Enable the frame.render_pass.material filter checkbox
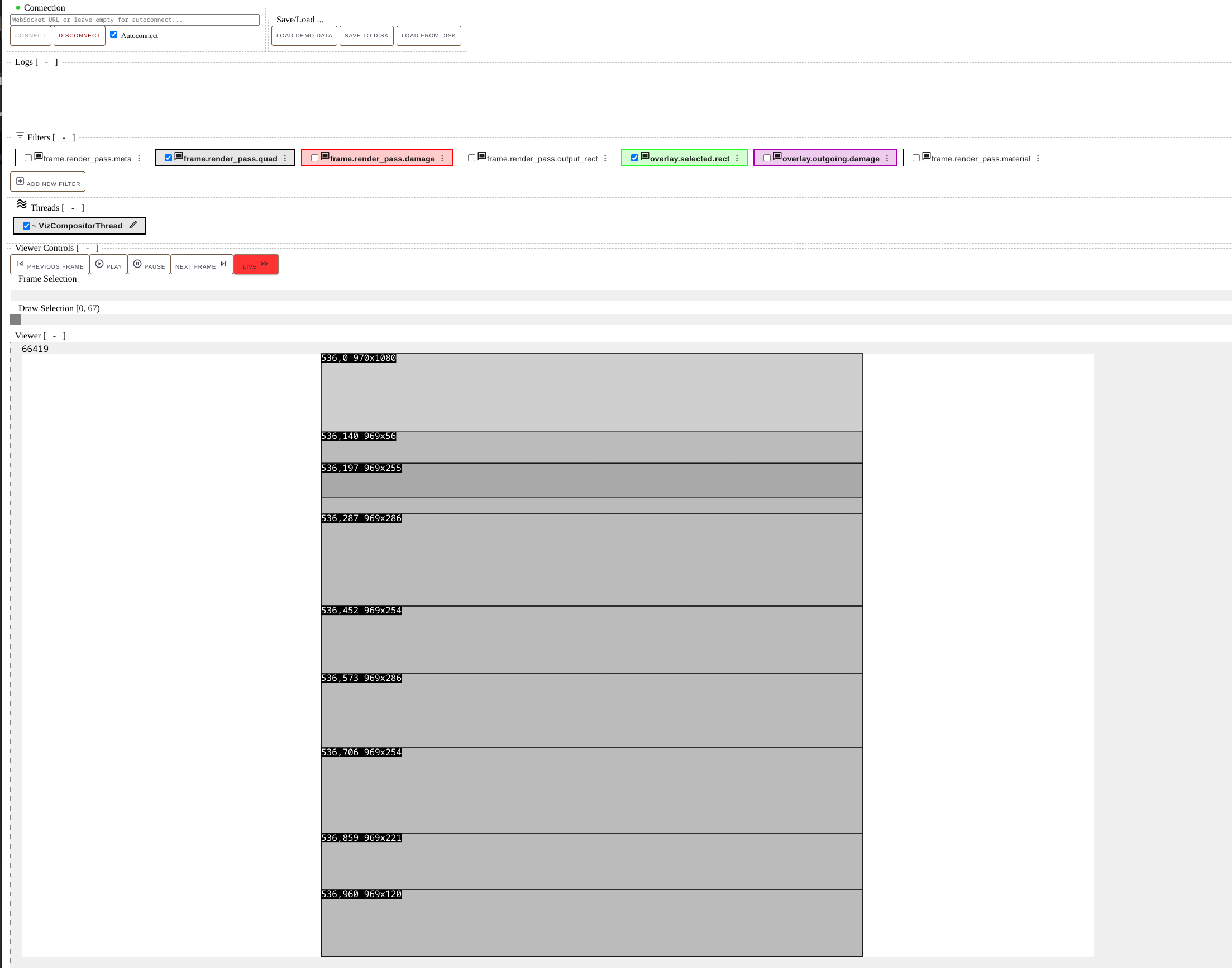The width and height of the screenshot is (1232, 968). tap(916, 158)
